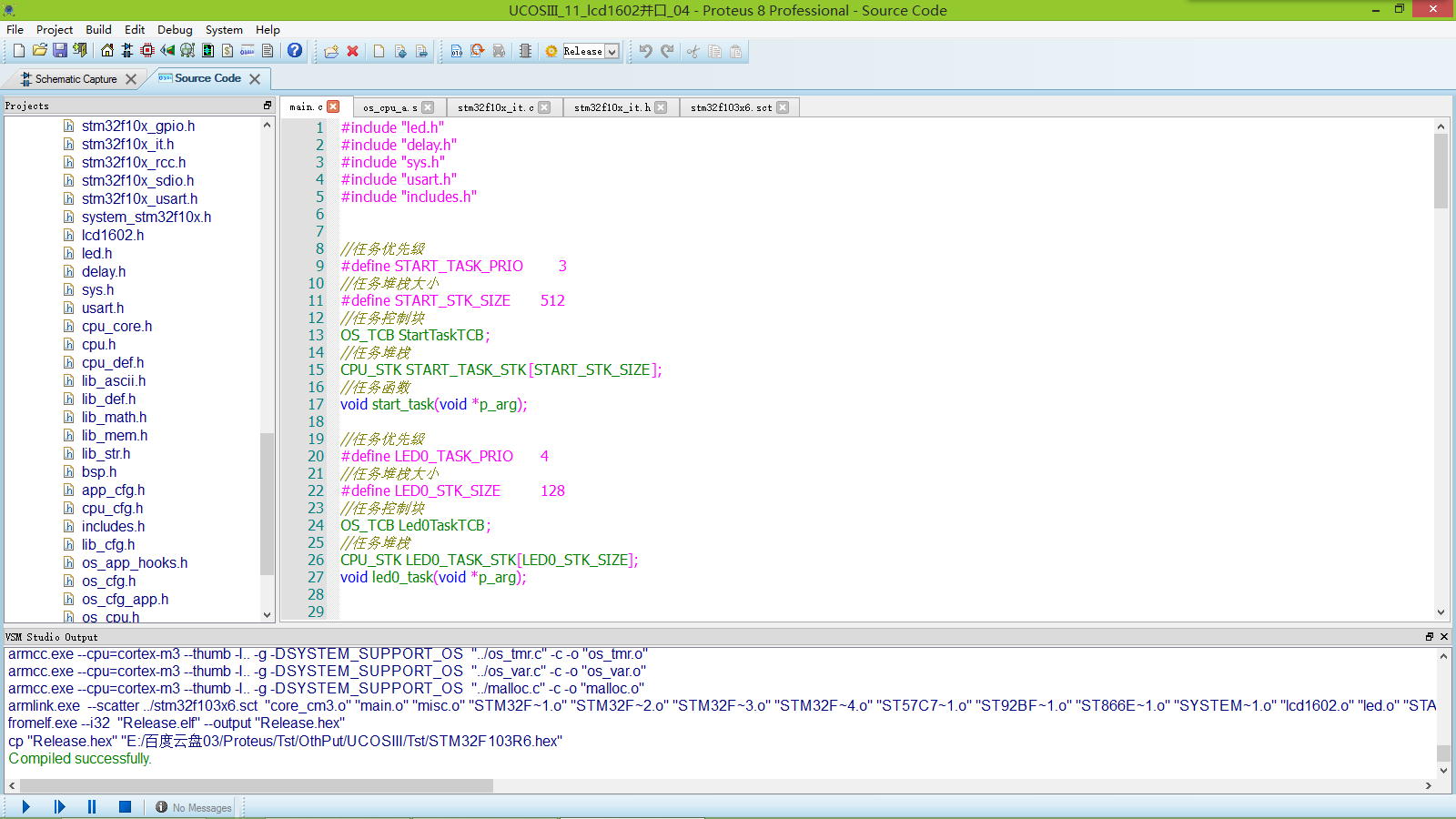Stop the simulation
The height and width of the screenshot is (819, 1456).
pyautogui.click(x=125, y=807)
